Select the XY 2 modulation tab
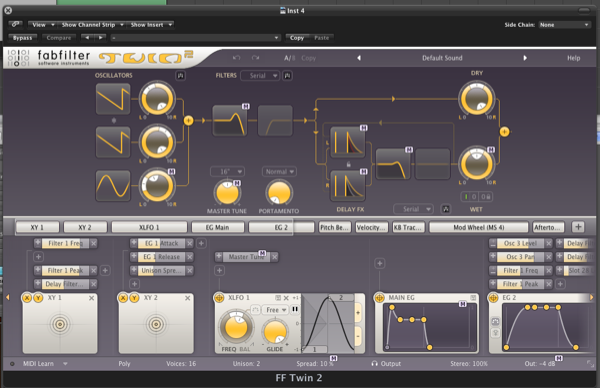 click(x=85, y=227)
